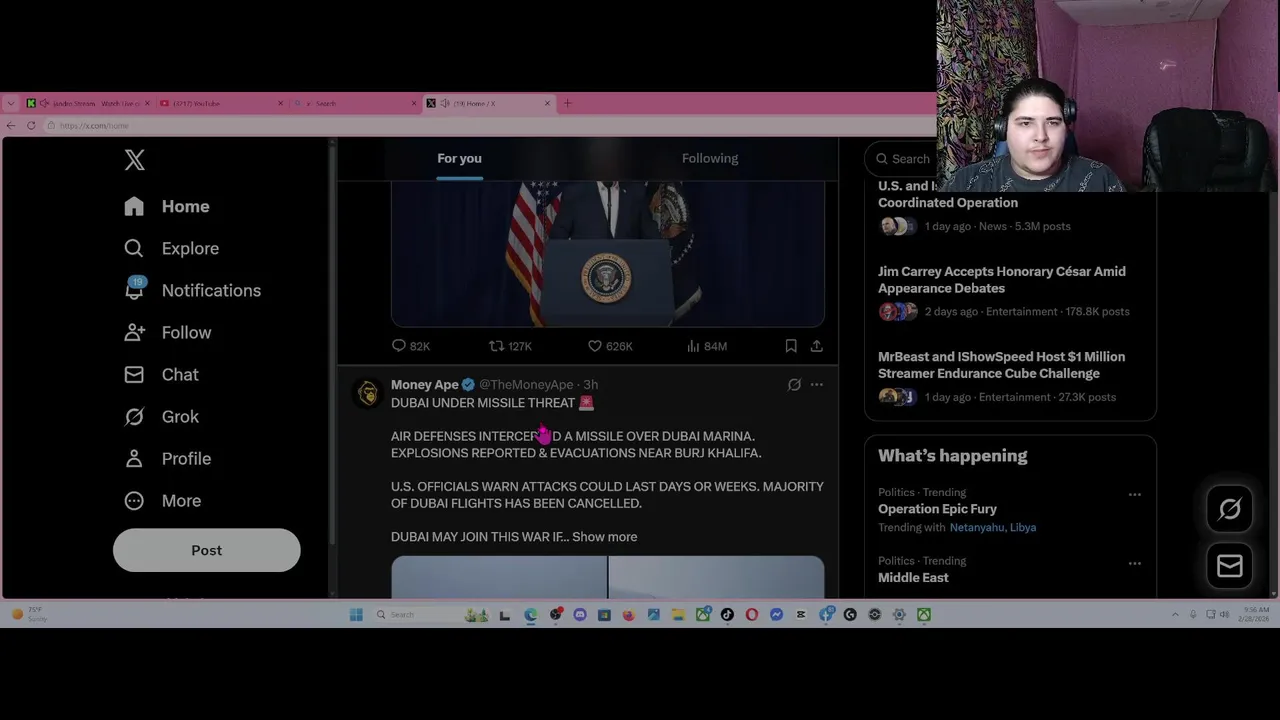
Task: Open more options on Money Ape post
Action: (817, 384)
